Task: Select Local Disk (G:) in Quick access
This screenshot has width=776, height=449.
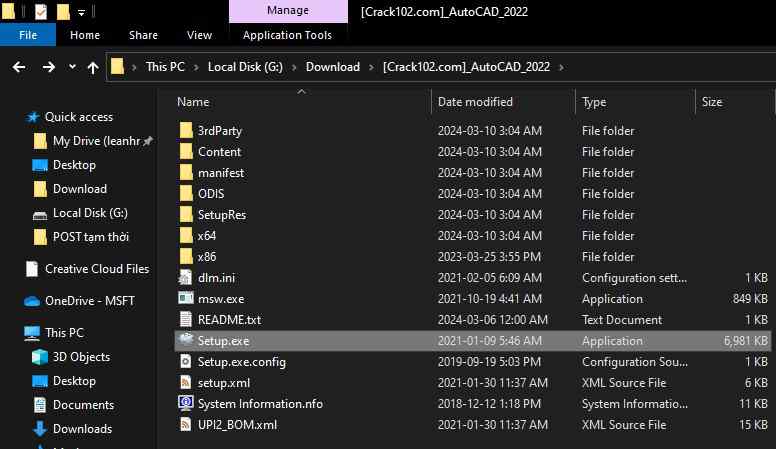Action: point(89,213)
